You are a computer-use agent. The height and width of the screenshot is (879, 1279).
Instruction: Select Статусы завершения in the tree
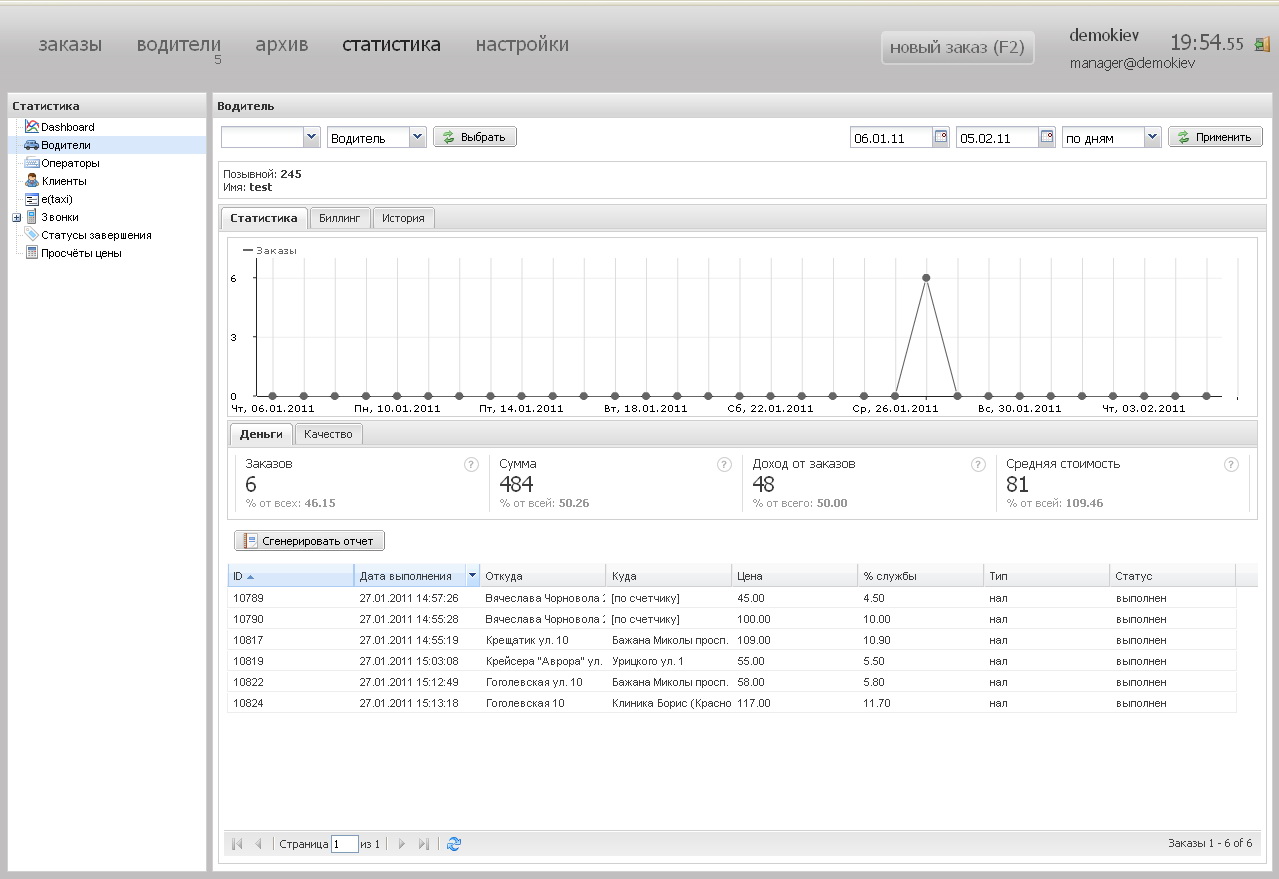[x=96, y=235]
